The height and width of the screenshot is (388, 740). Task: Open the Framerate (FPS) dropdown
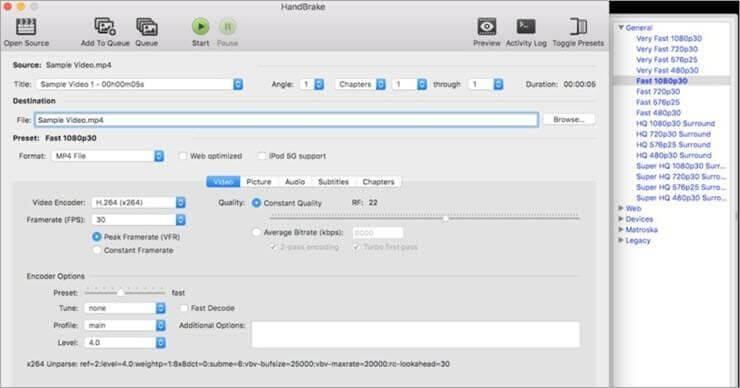coord(138,220)
